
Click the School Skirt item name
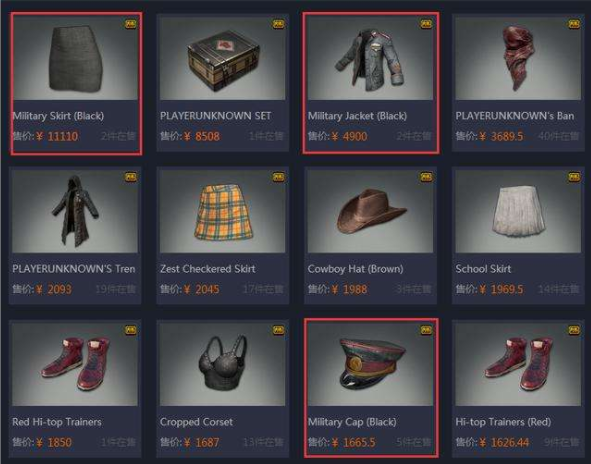pos(483,269)
